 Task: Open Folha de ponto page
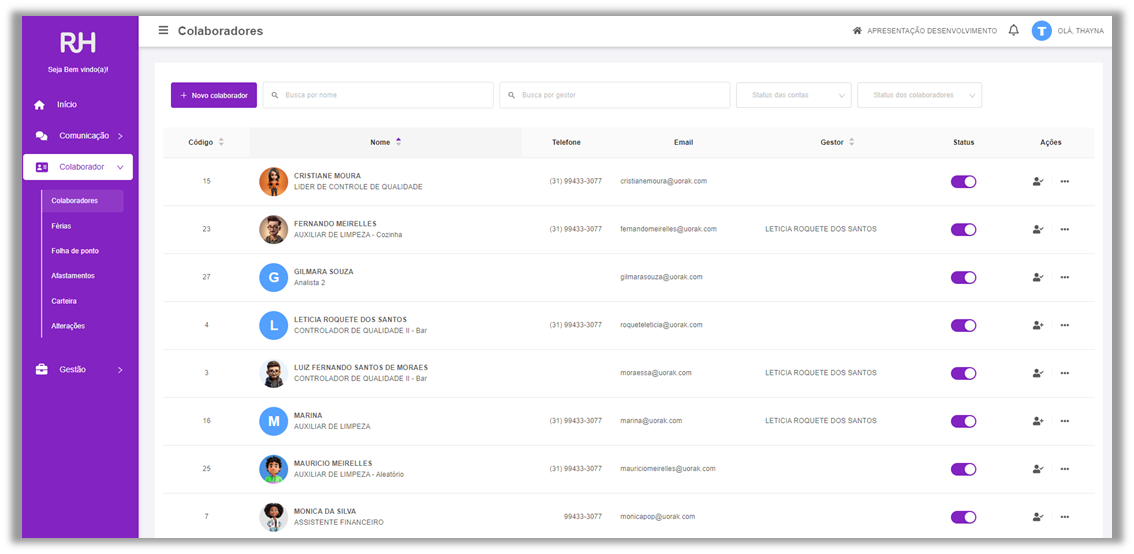[x=75, y=251]
